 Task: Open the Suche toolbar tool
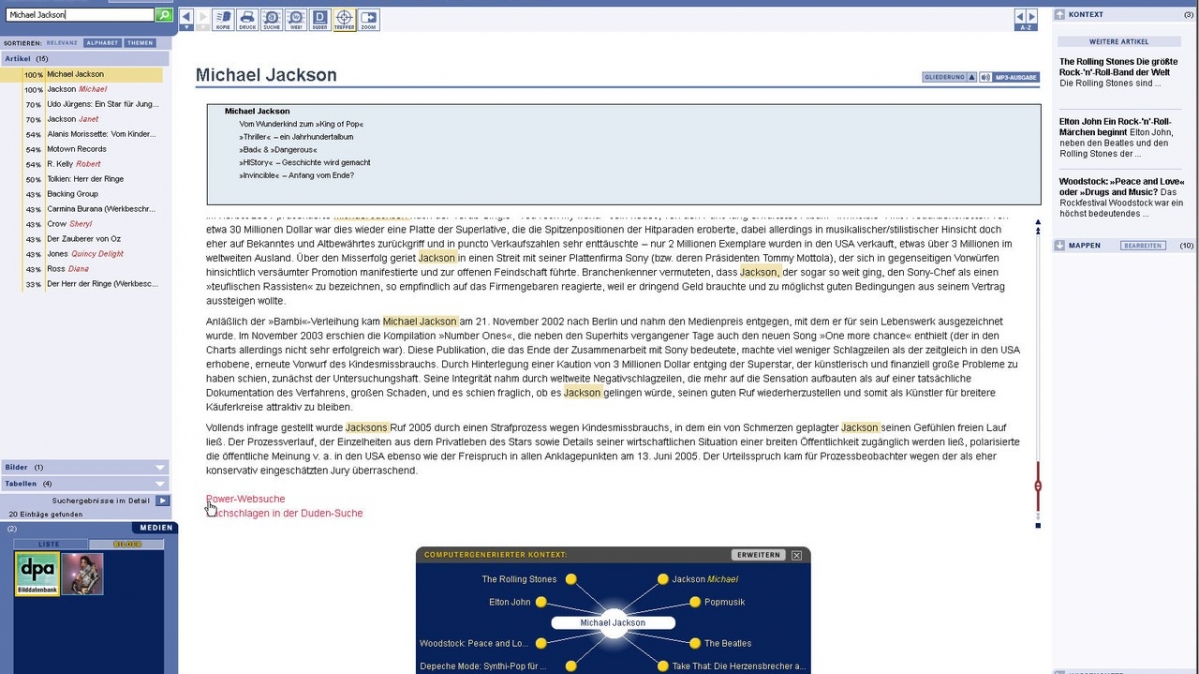click(x=271, y=19)
